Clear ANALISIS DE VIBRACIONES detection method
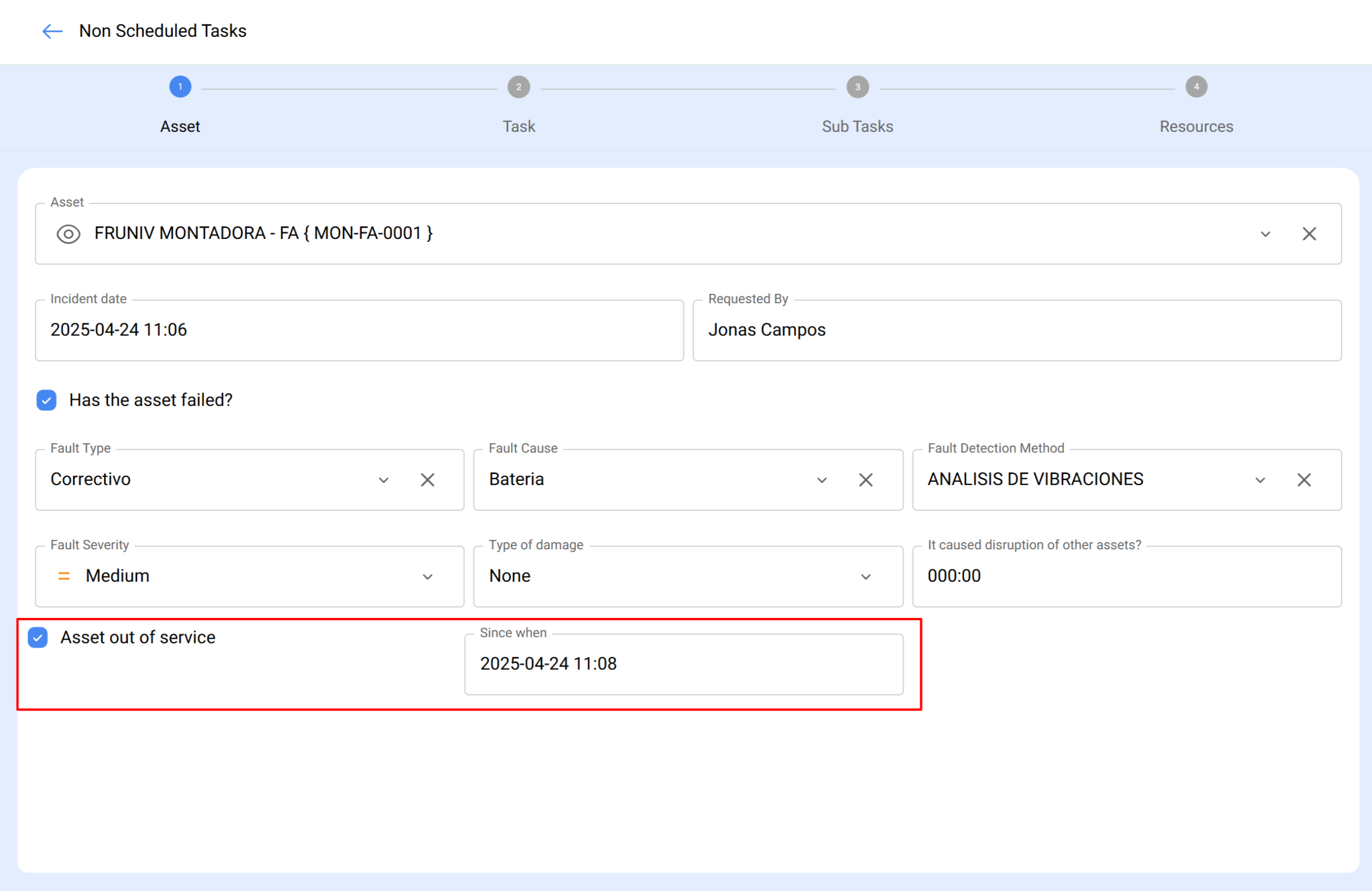The image size is (1372, 891). point(1304,479)
